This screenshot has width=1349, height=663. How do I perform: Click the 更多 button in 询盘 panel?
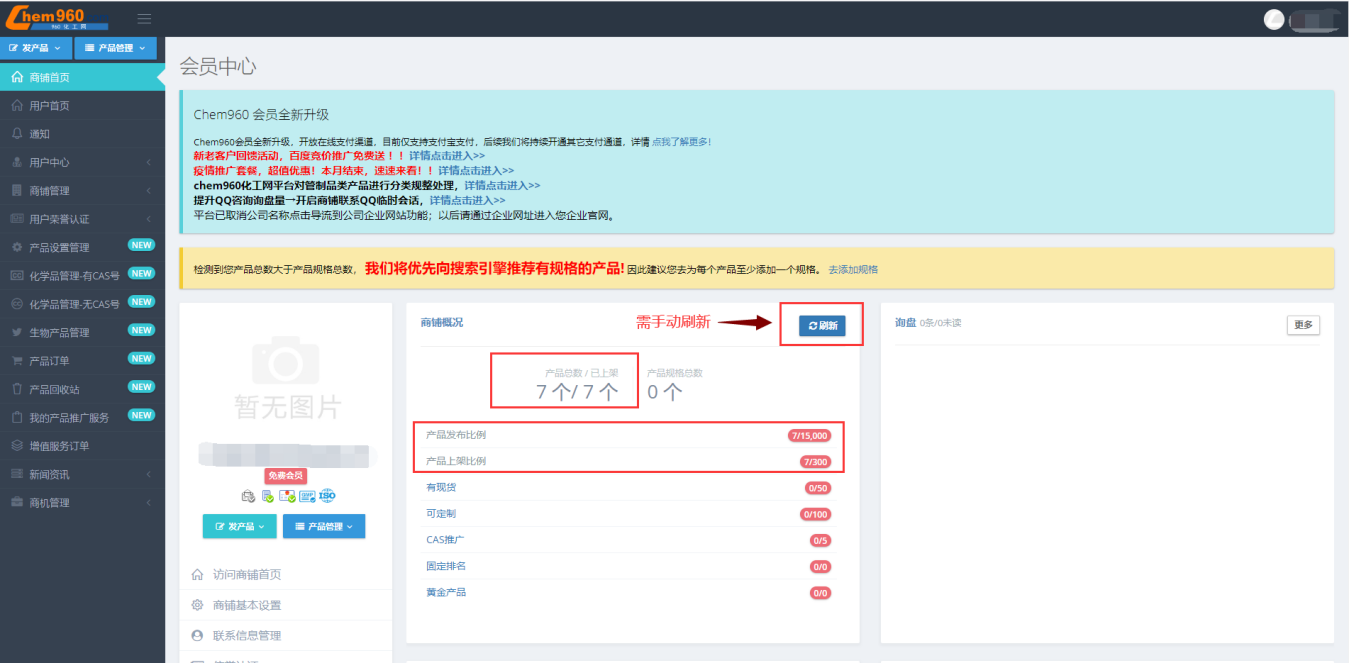[1303, 325]
